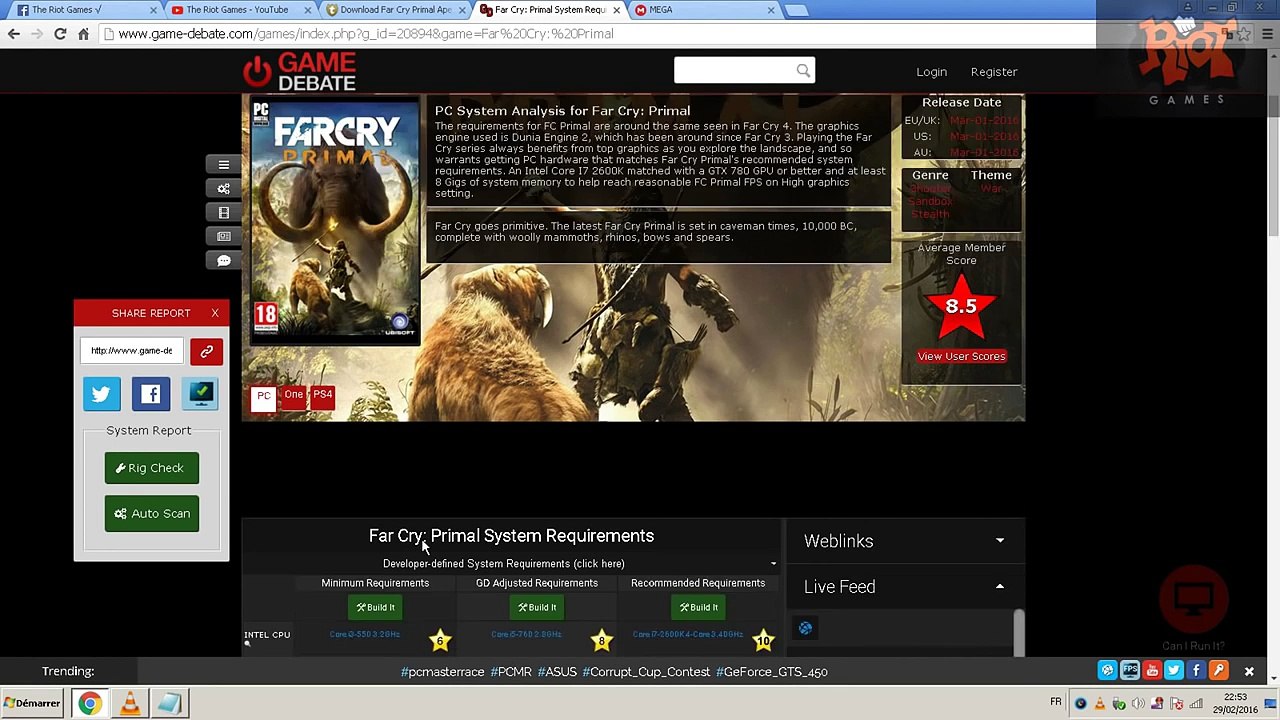Click View User Scores link
This screenshot has height=720, width=1280.
click(x=961, y=356)
